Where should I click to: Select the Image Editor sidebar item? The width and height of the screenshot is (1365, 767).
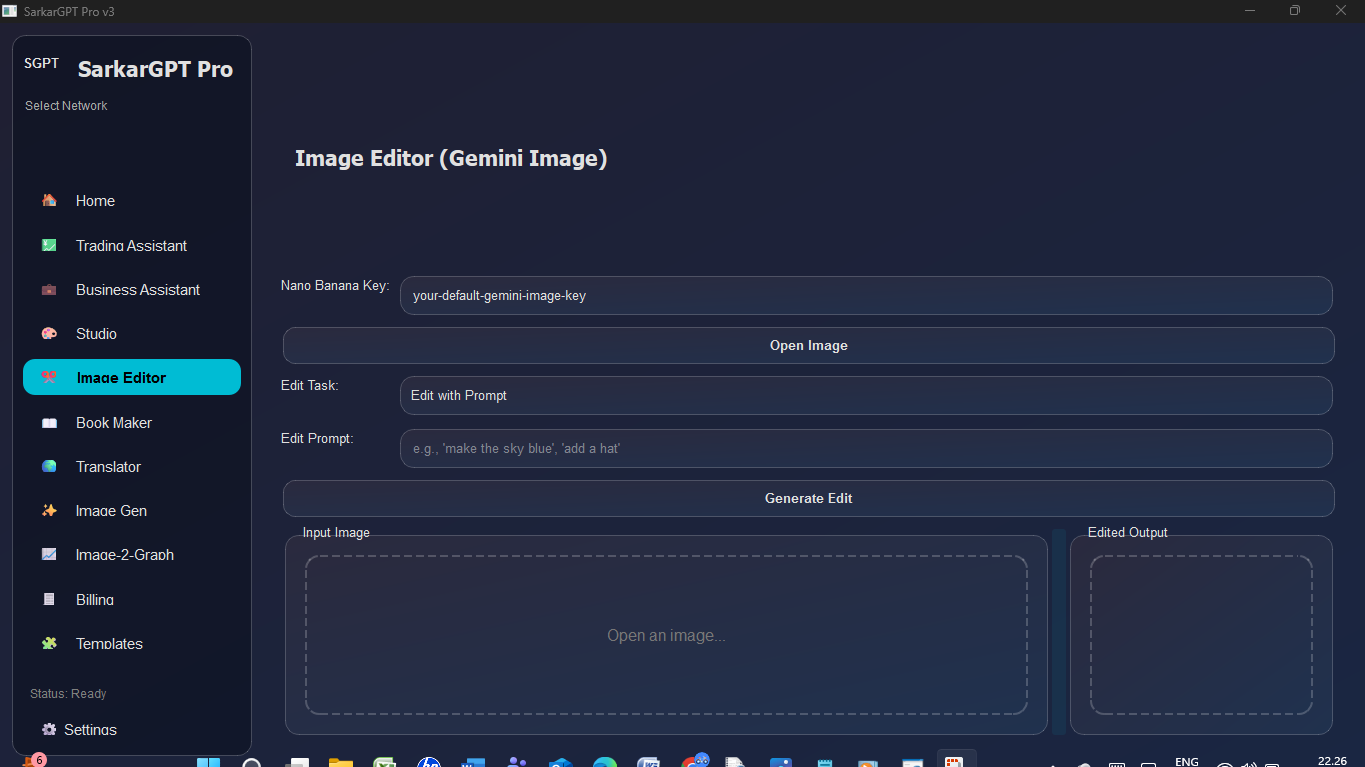click(x=132, y=377)
